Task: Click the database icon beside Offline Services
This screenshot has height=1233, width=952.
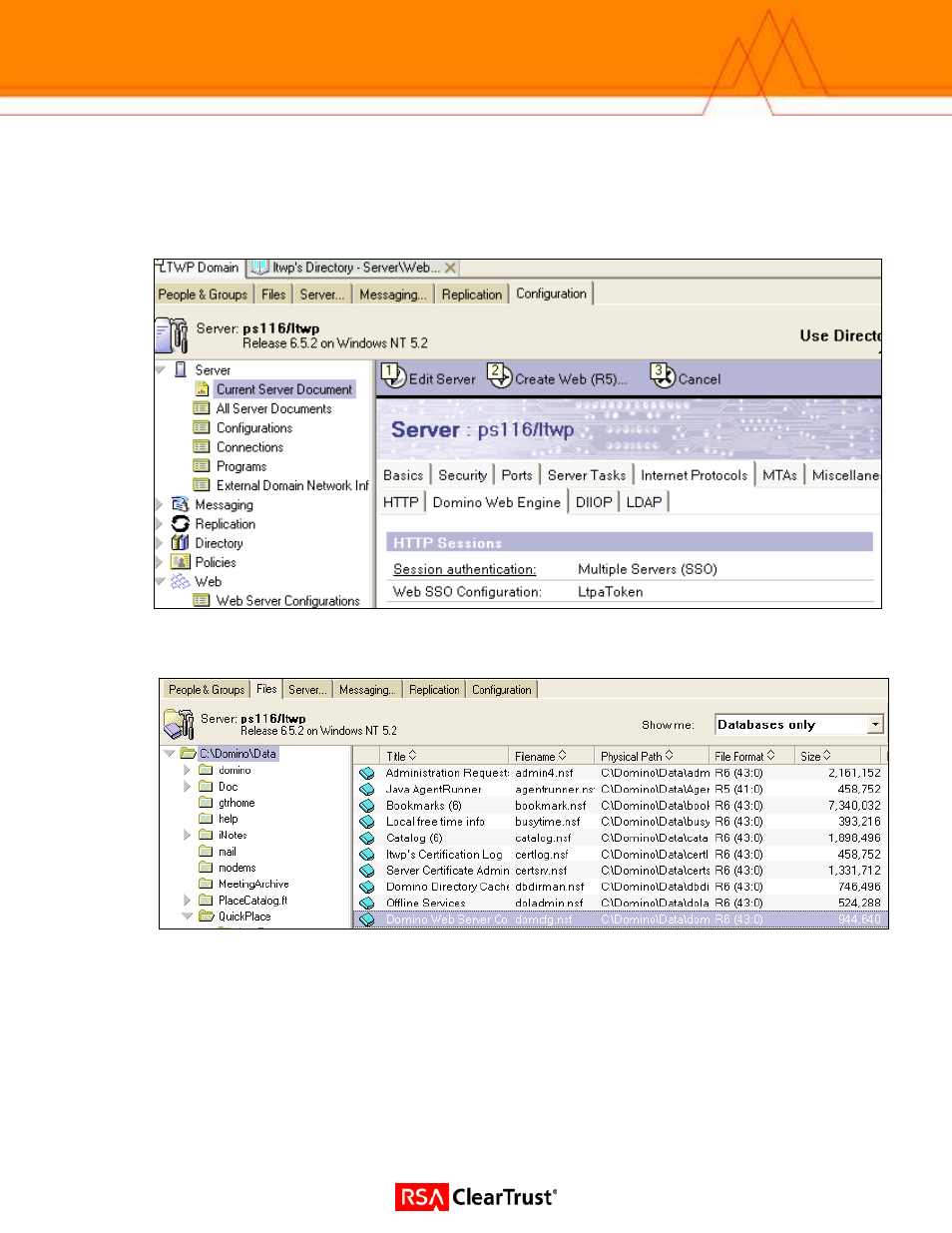Action: [367, 903]
